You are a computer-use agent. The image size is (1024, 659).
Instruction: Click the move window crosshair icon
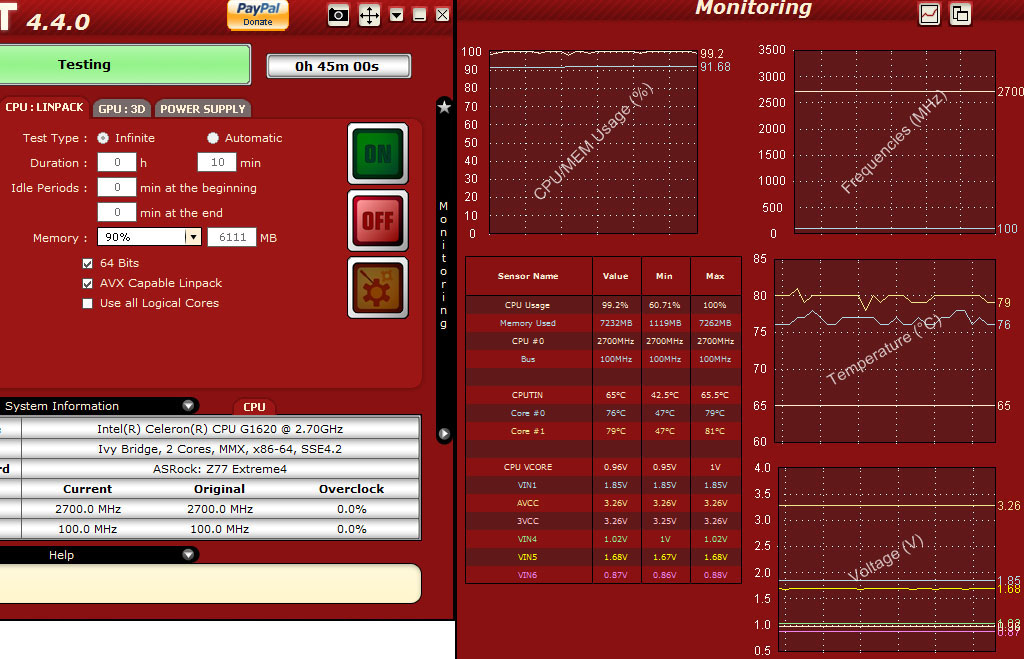click(370, 15)
